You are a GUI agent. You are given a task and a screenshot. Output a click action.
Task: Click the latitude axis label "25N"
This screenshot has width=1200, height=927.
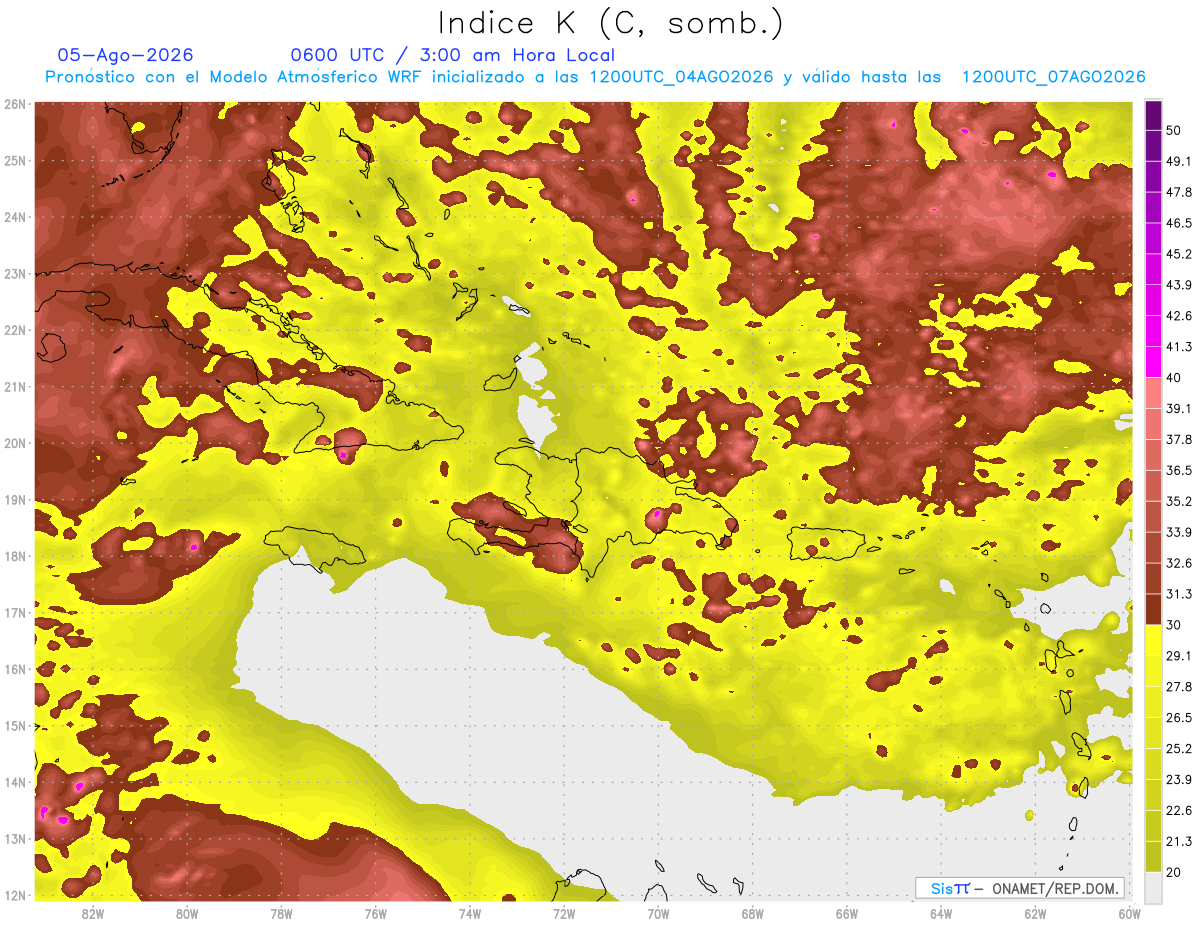point(15,161)
